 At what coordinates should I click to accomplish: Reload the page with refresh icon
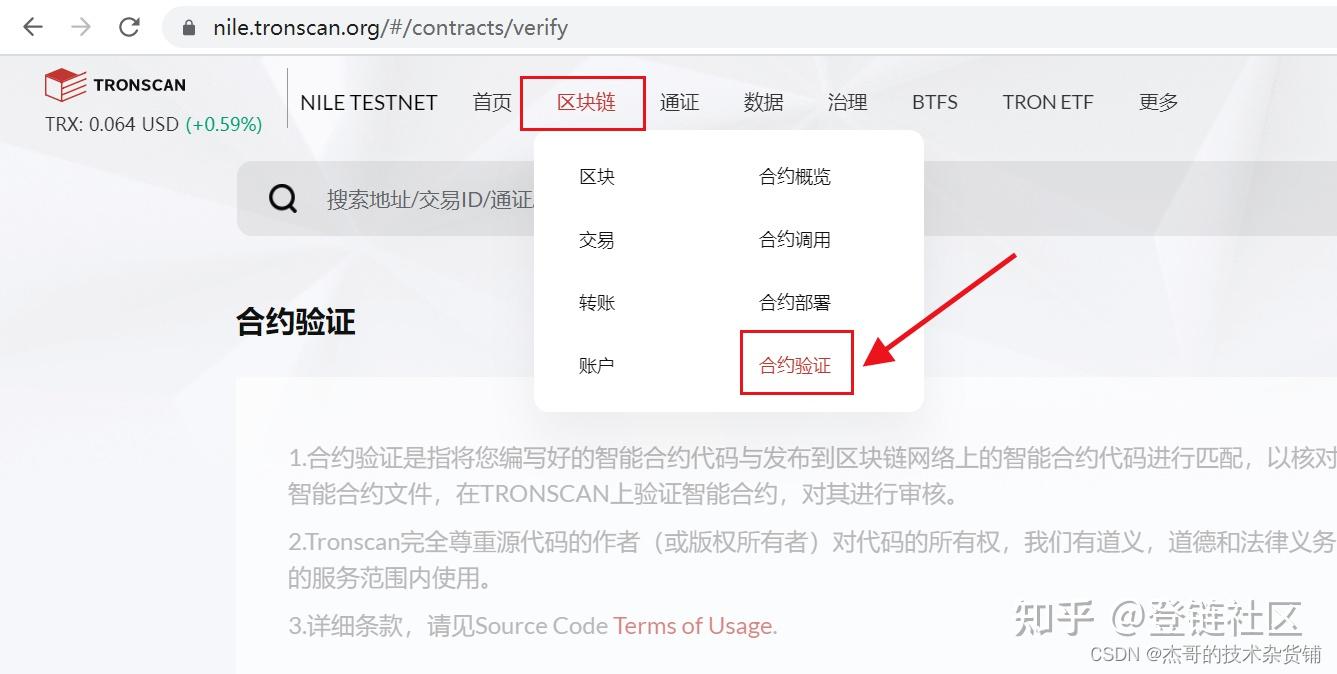pyautogui.click(x=129, y=27)
